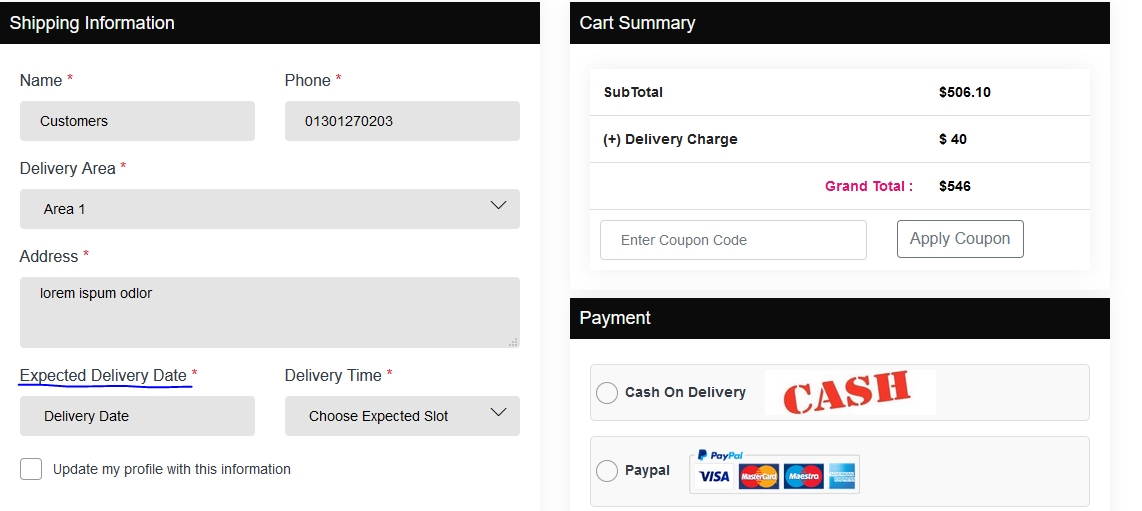
Task: Expand the Choose Expected Slot dropdown
Action: click(x=402, y=416)
